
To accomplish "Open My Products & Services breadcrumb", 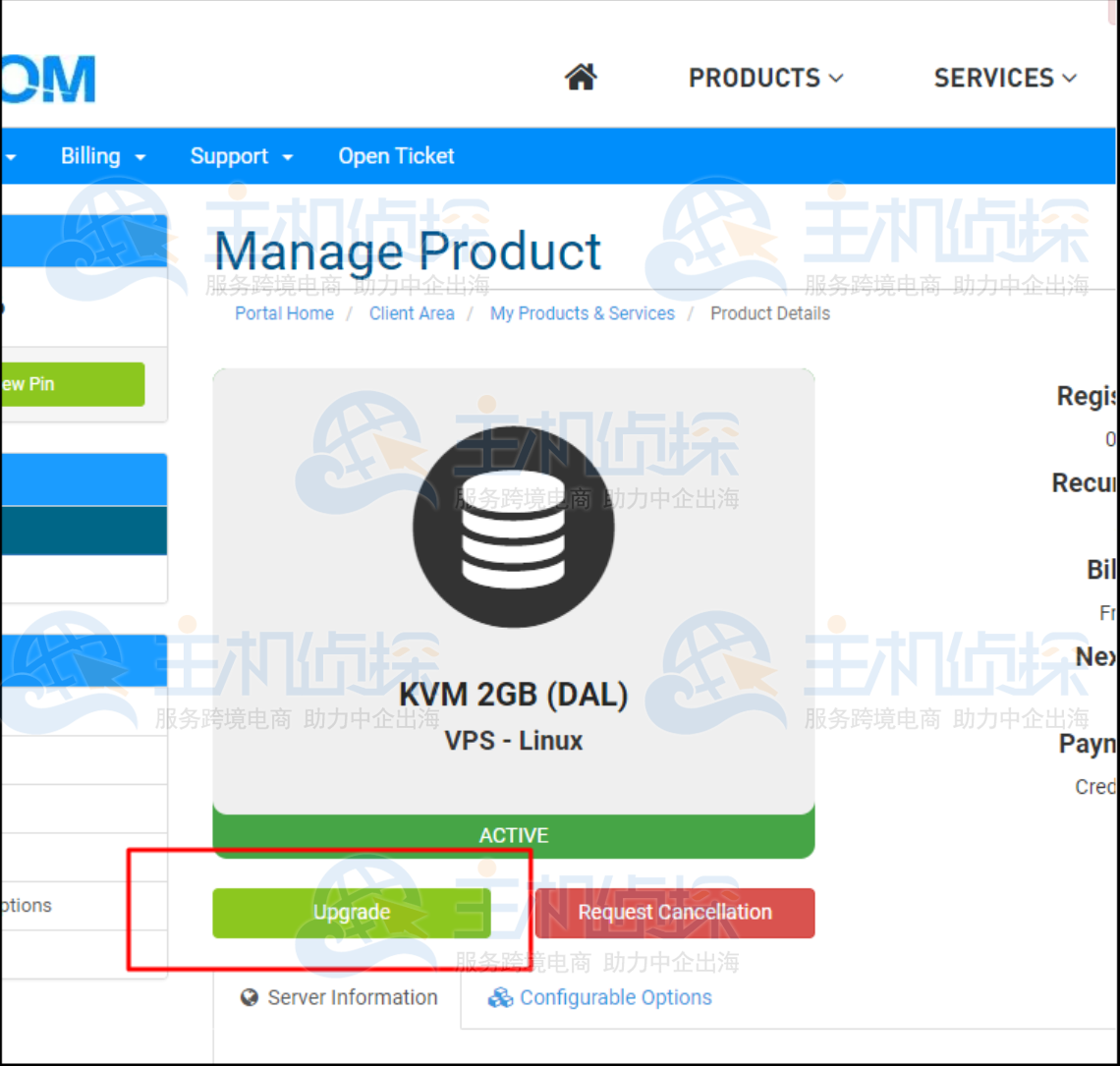I will 583,313.
